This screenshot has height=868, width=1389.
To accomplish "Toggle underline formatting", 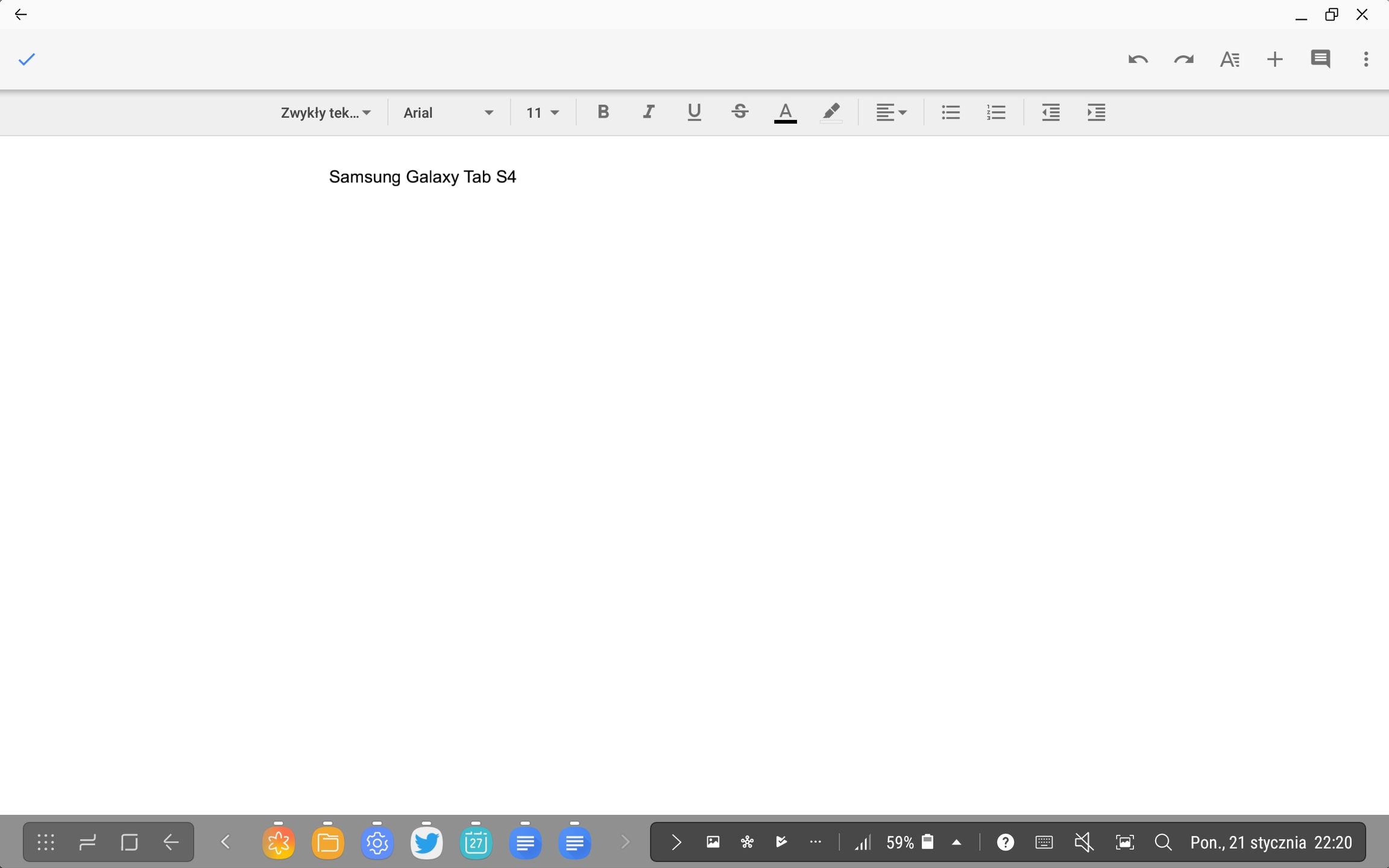I will 694,112.
